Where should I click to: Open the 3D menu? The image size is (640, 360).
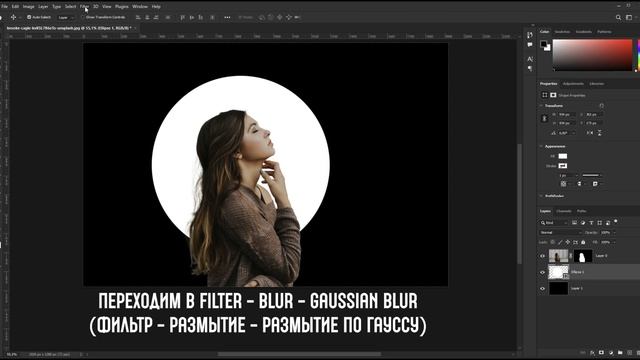(x=96, y=7)
